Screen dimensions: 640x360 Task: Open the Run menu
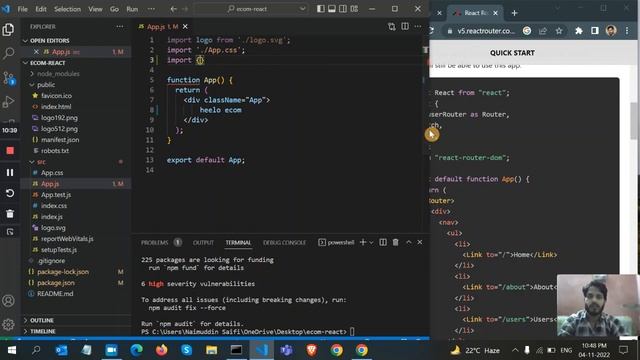132,9
